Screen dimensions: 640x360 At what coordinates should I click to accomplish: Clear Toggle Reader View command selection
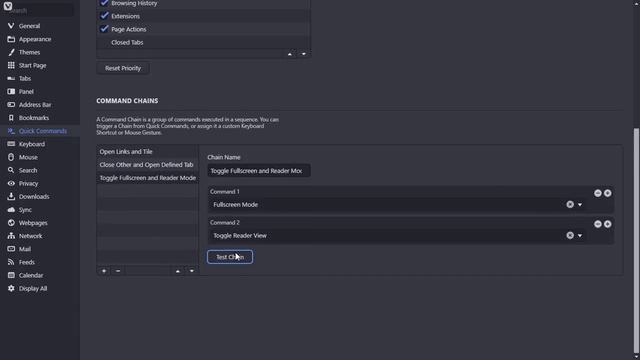coord(570,236)
